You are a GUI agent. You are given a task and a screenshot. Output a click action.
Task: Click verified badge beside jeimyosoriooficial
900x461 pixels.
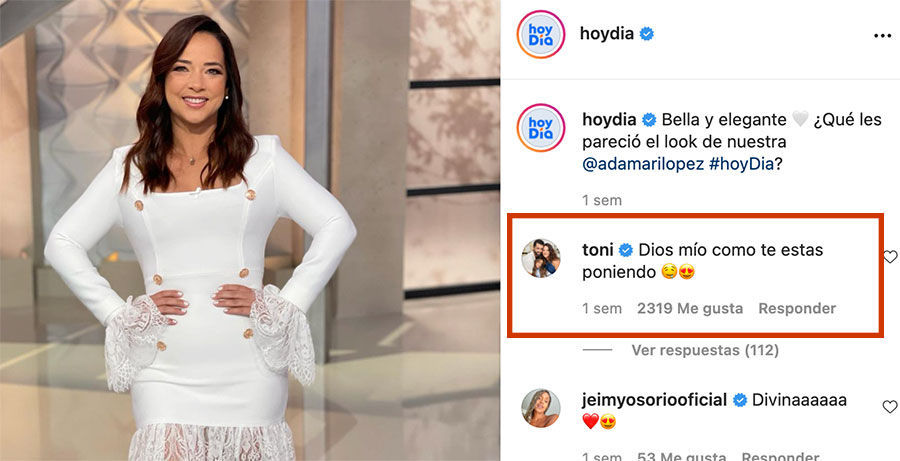740,400
